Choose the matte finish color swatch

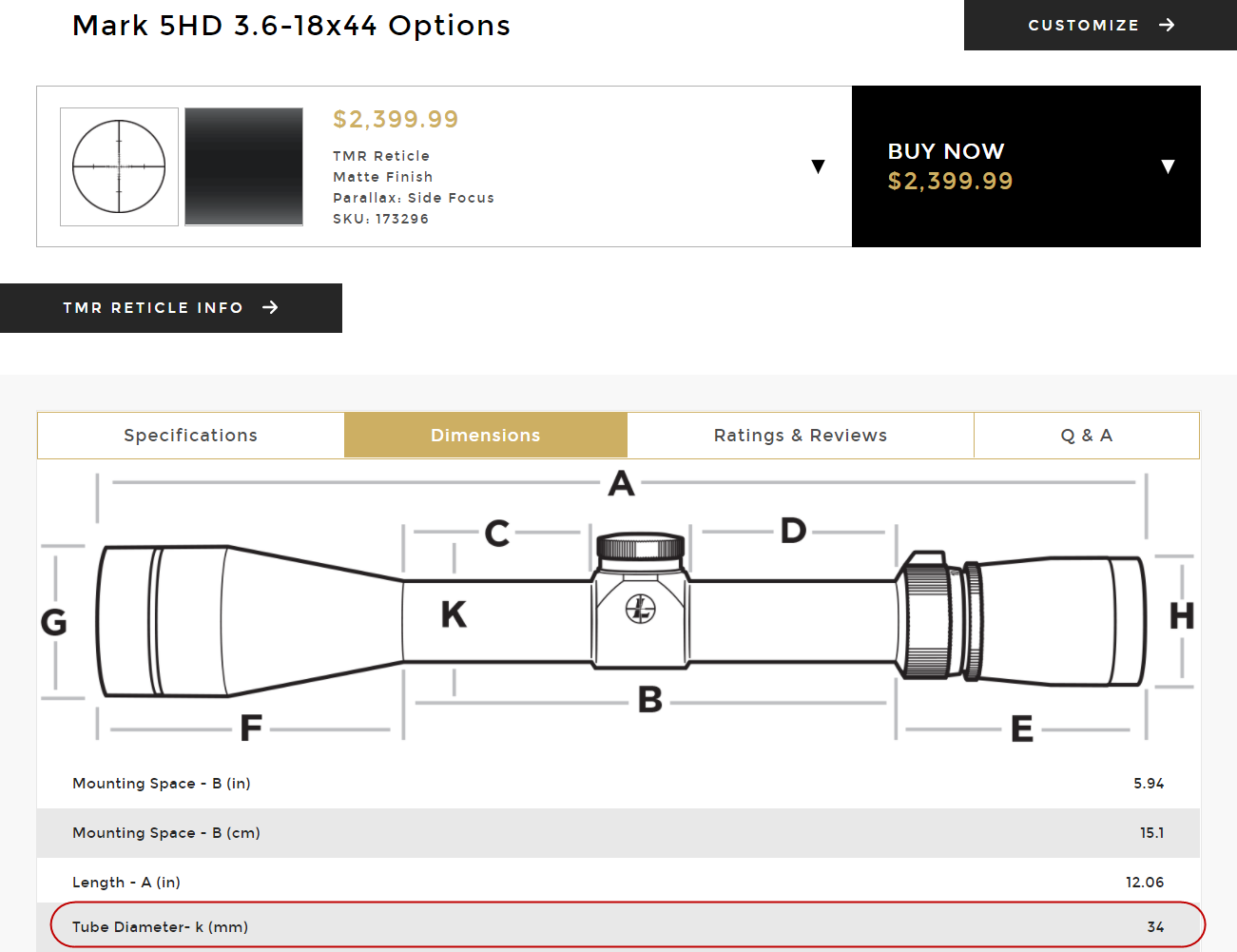[243, 166]
